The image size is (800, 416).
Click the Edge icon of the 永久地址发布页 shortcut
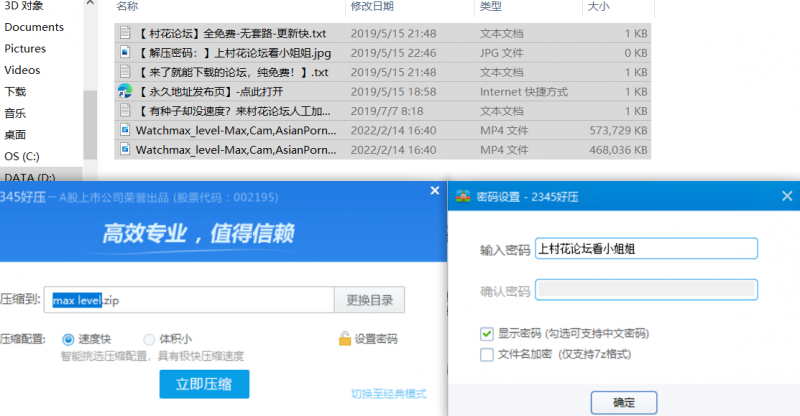coord(124,91)
